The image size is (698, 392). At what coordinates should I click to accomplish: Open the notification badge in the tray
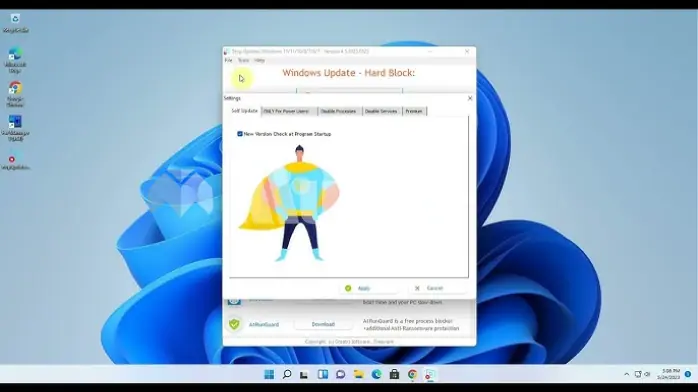[x=688, y=374]
